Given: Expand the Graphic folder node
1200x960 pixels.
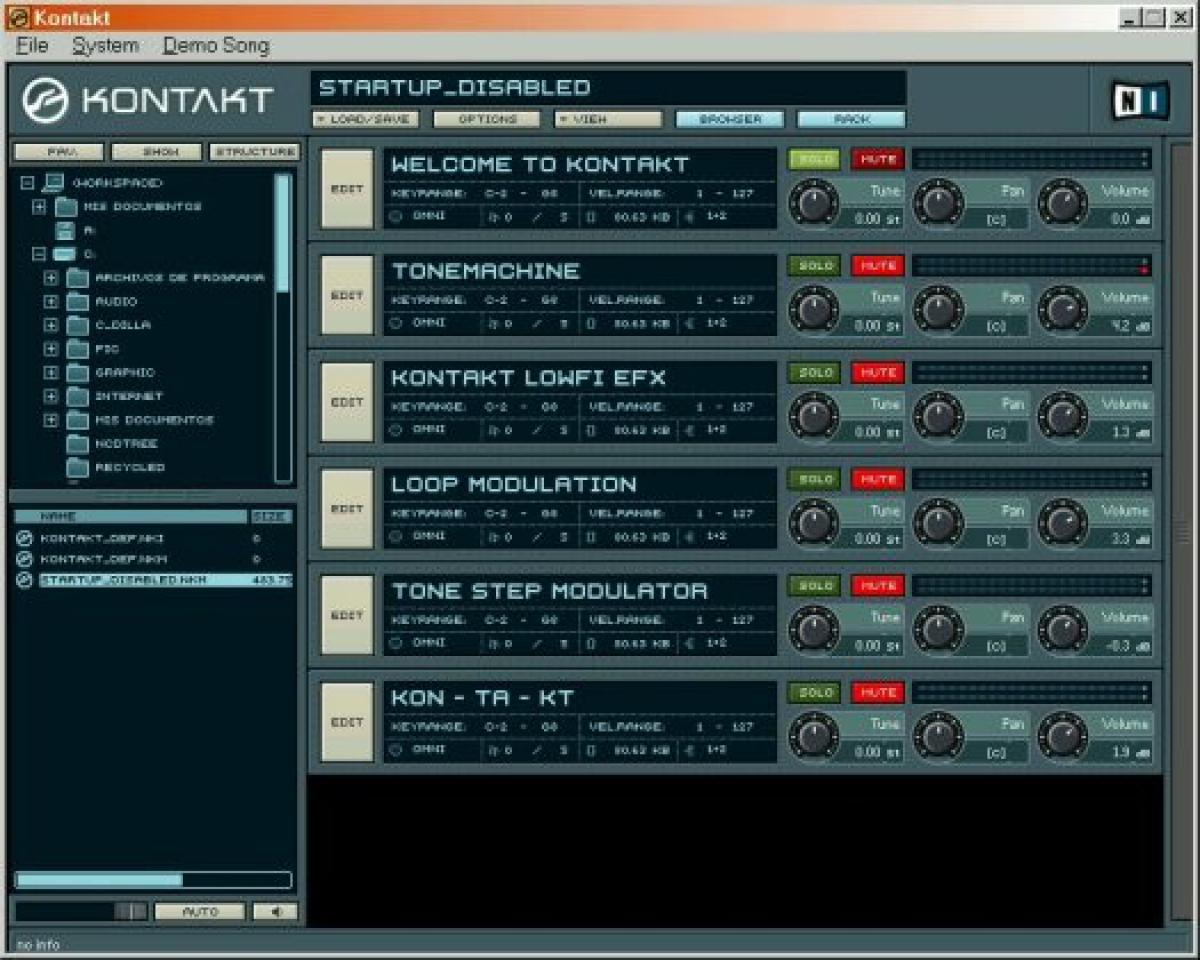Looking at the screenshot, I should pos(51,372).
